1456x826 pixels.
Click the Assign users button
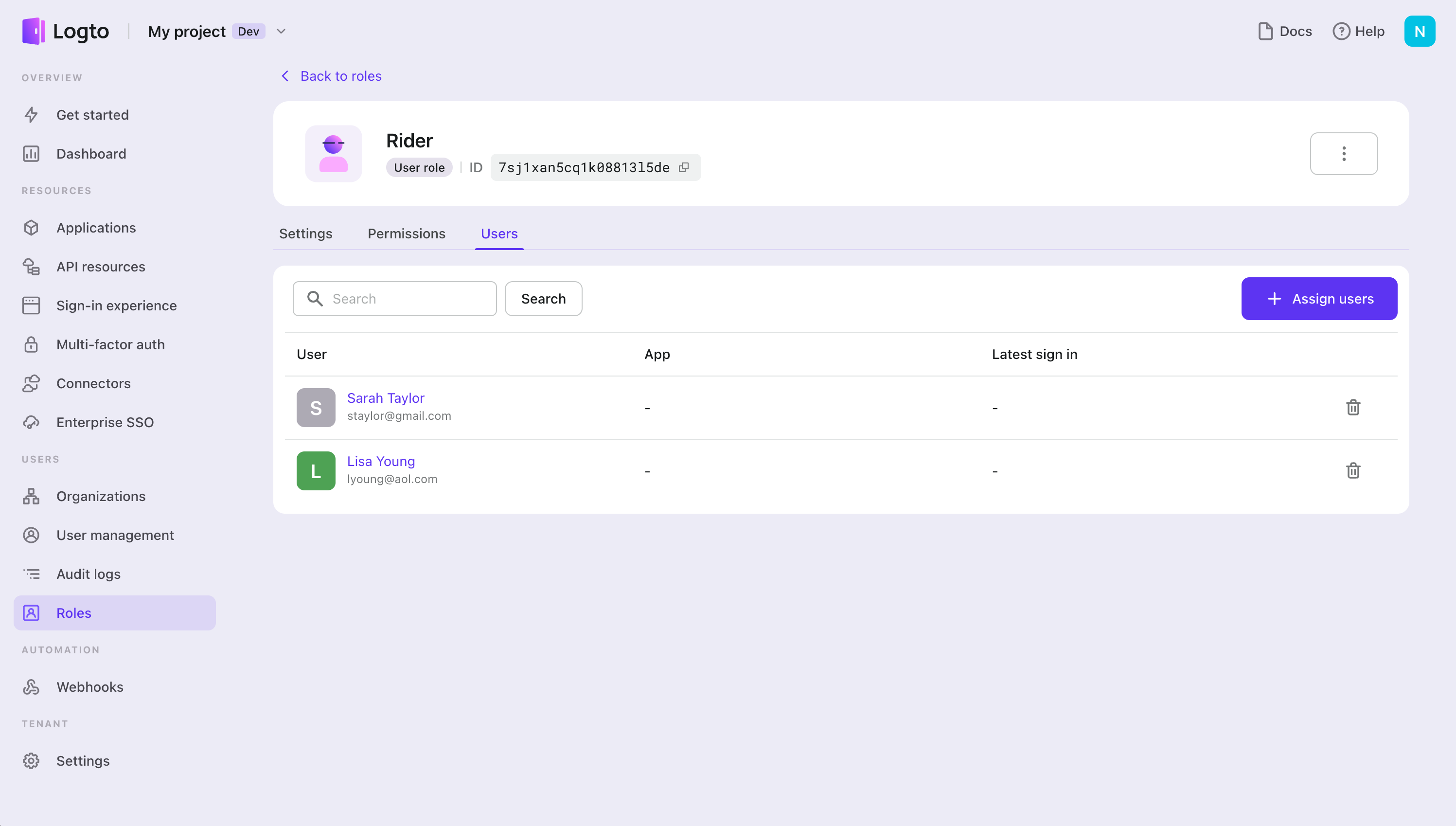[1319, 299]
